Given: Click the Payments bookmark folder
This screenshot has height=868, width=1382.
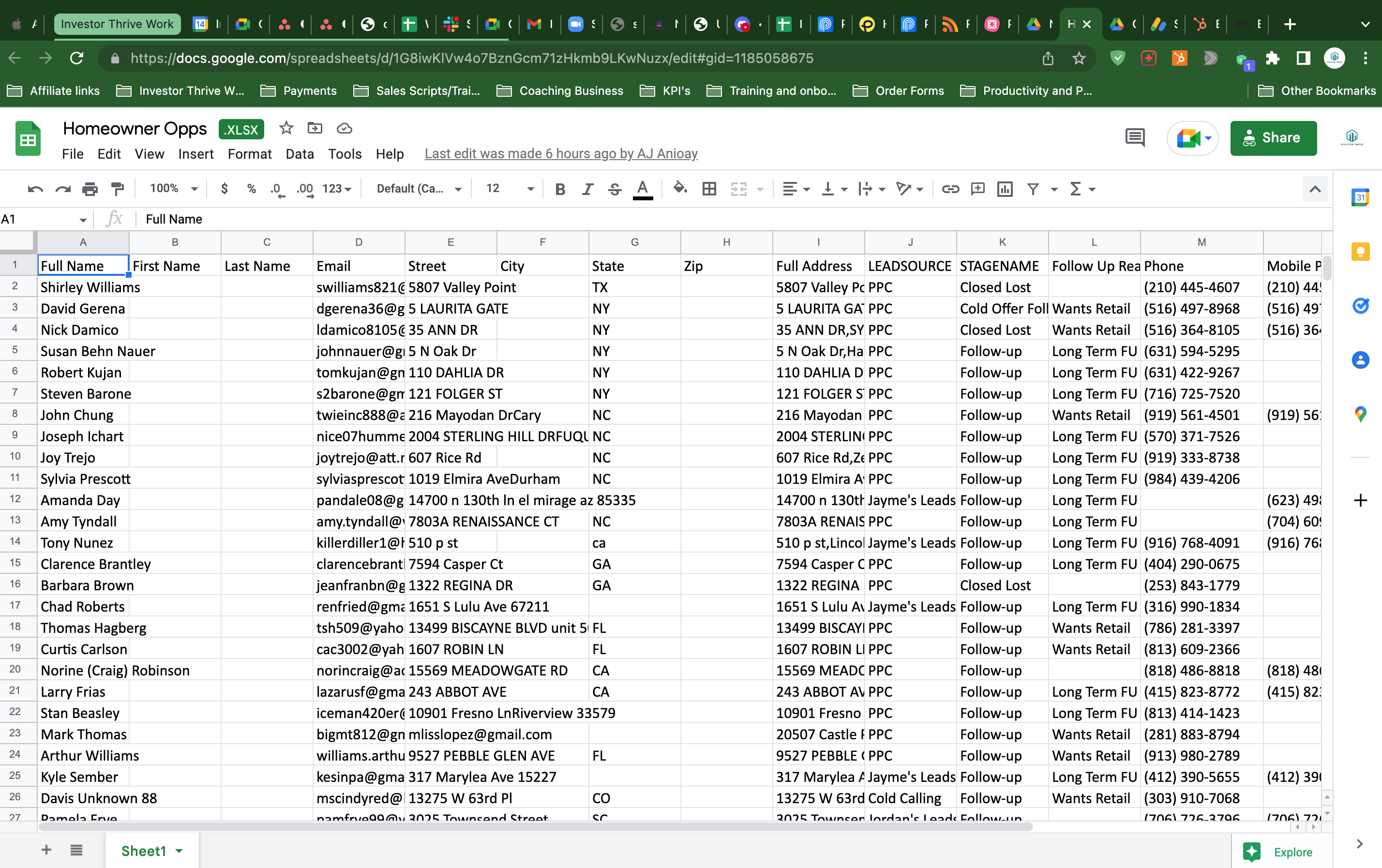Looking at the screenshot, I should [299, 90].
